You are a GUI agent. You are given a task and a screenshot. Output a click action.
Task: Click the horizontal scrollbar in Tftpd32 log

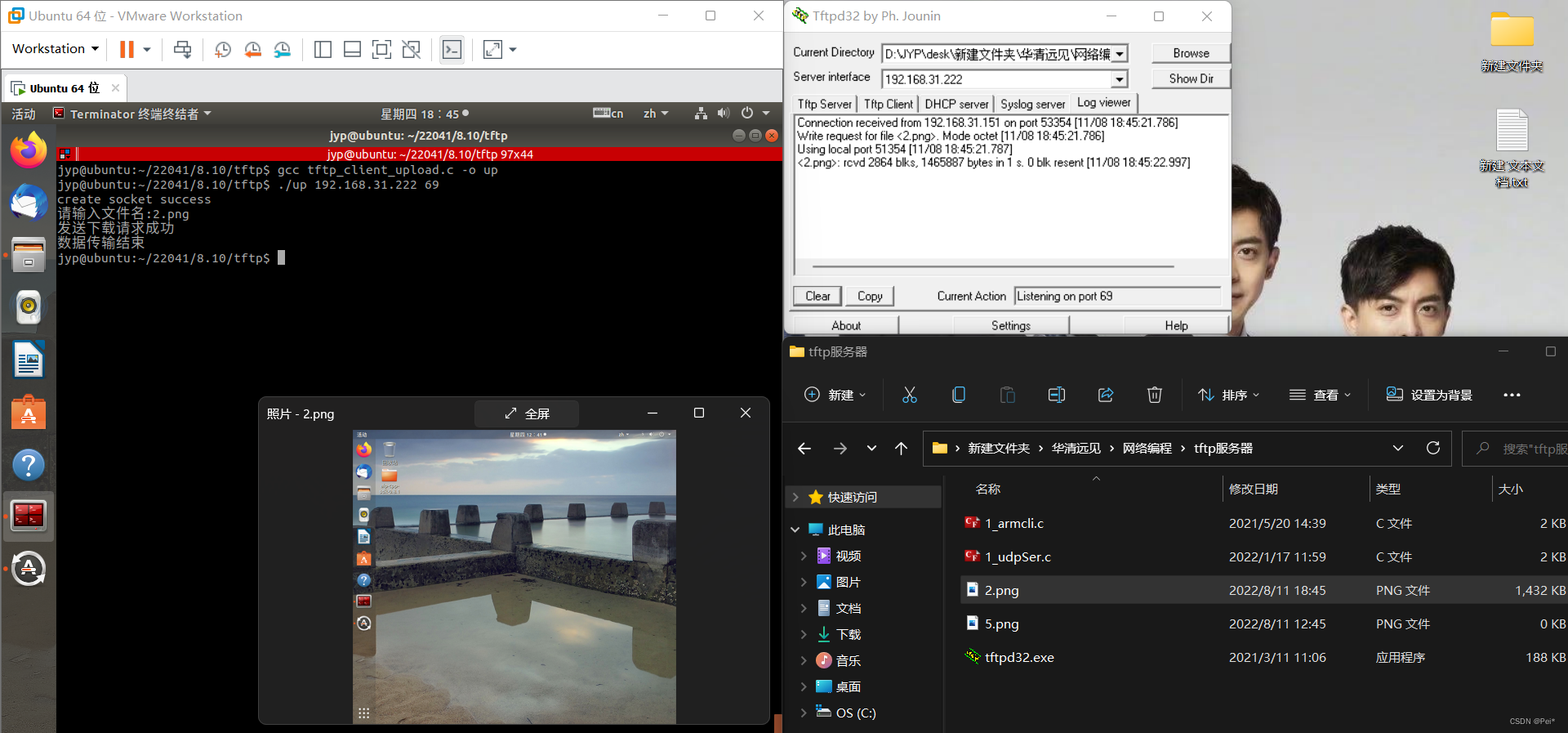click(993, 266)
